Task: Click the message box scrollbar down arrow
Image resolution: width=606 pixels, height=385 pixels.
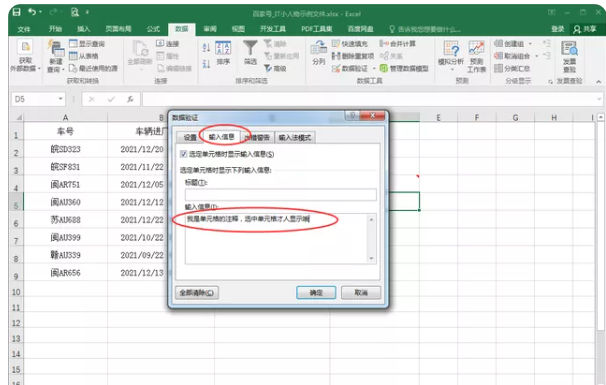Action: point(371,259)
